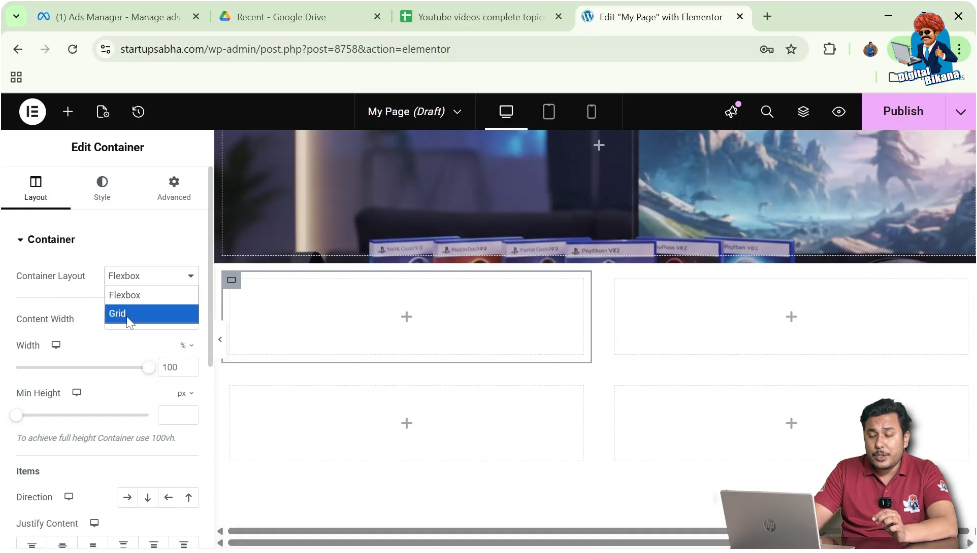
Task: Open the document settings icon
Action: tap(103, 111)
